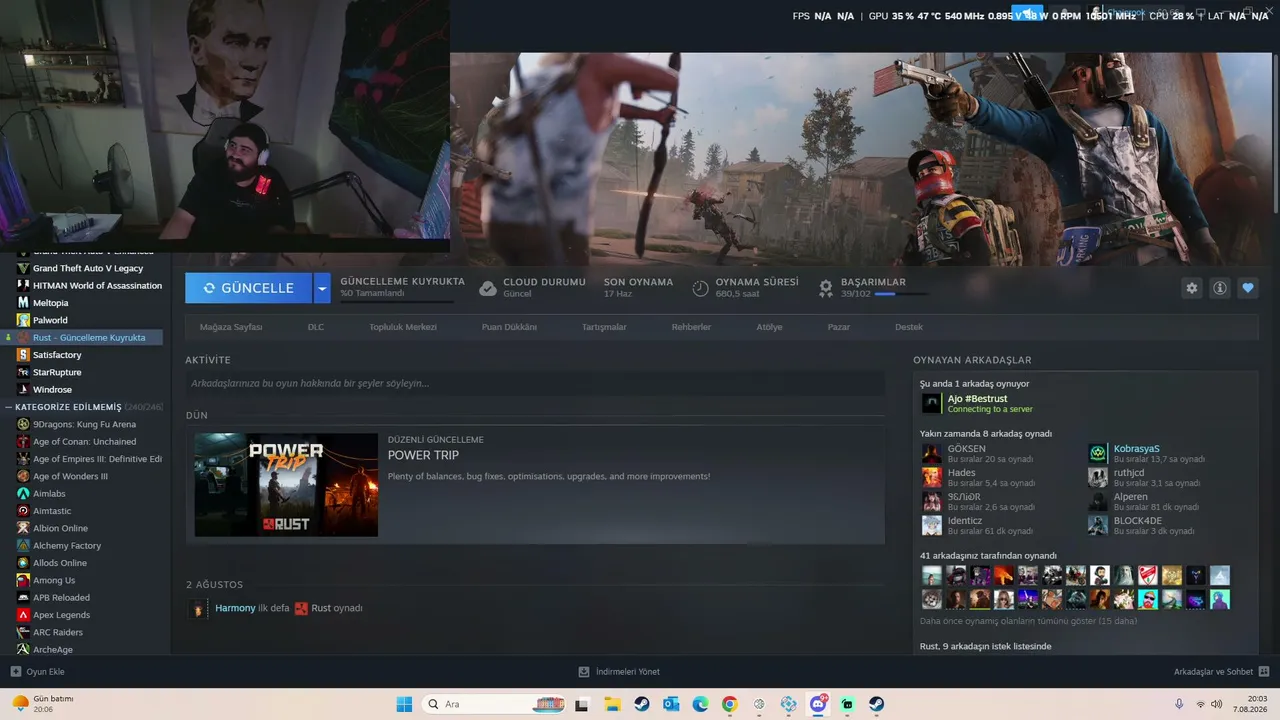Image resolution: width=1280 pixels, height=720 pixels.
Task: Click the blue Güncelle update button
Action: coord(249,288)
